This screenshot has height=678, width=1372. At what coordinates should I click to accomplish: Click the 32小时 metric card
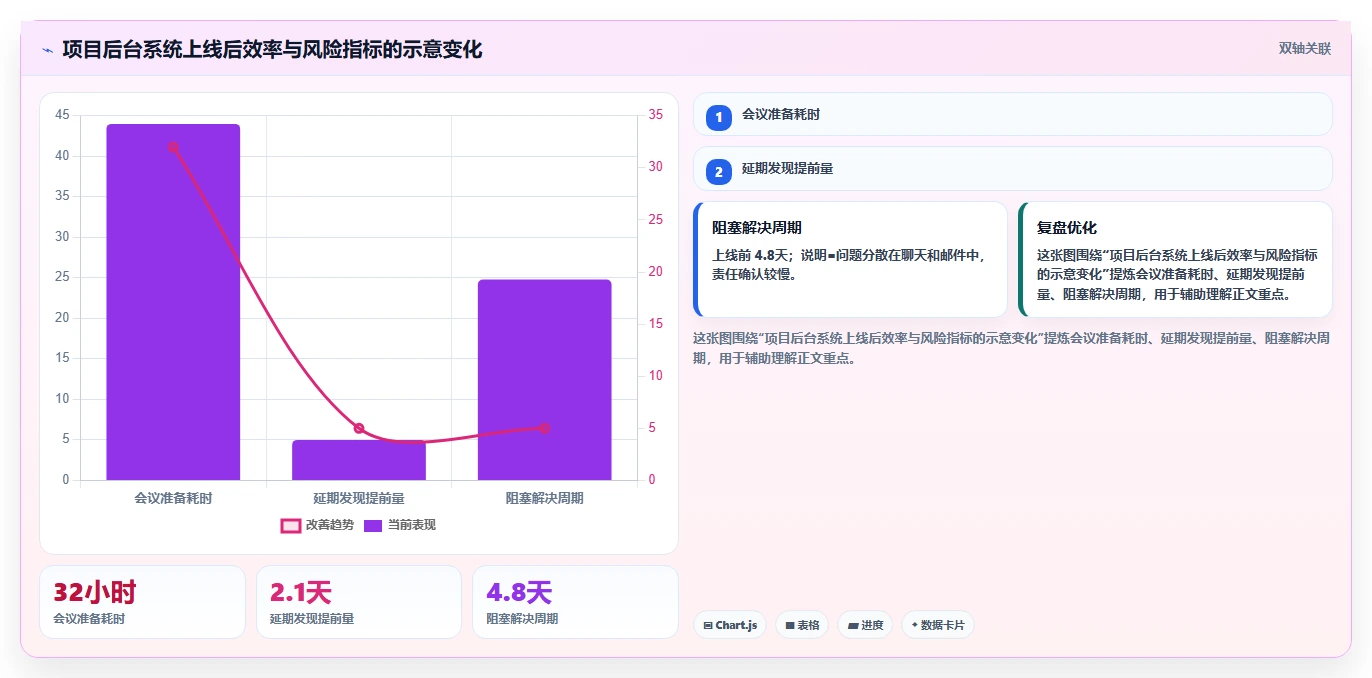pos(142,602)
